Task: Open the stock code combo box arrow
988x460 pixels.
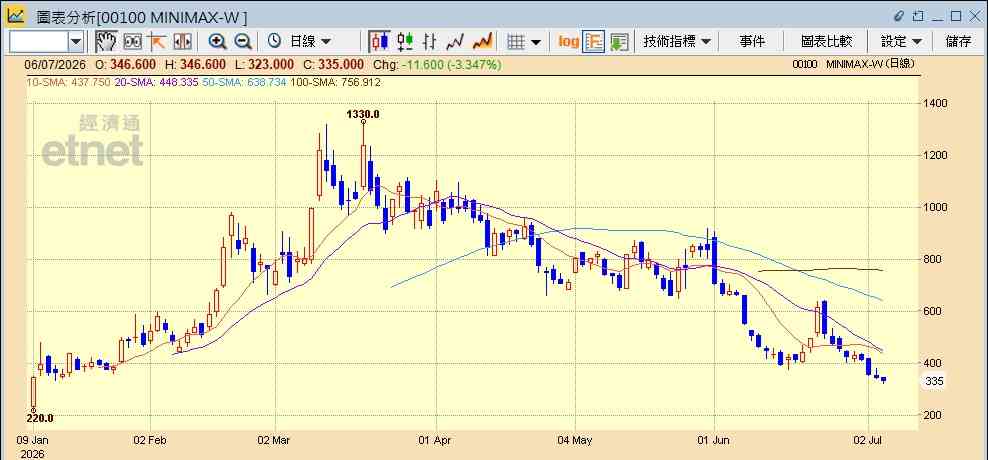Action: [x=76, y=42]
